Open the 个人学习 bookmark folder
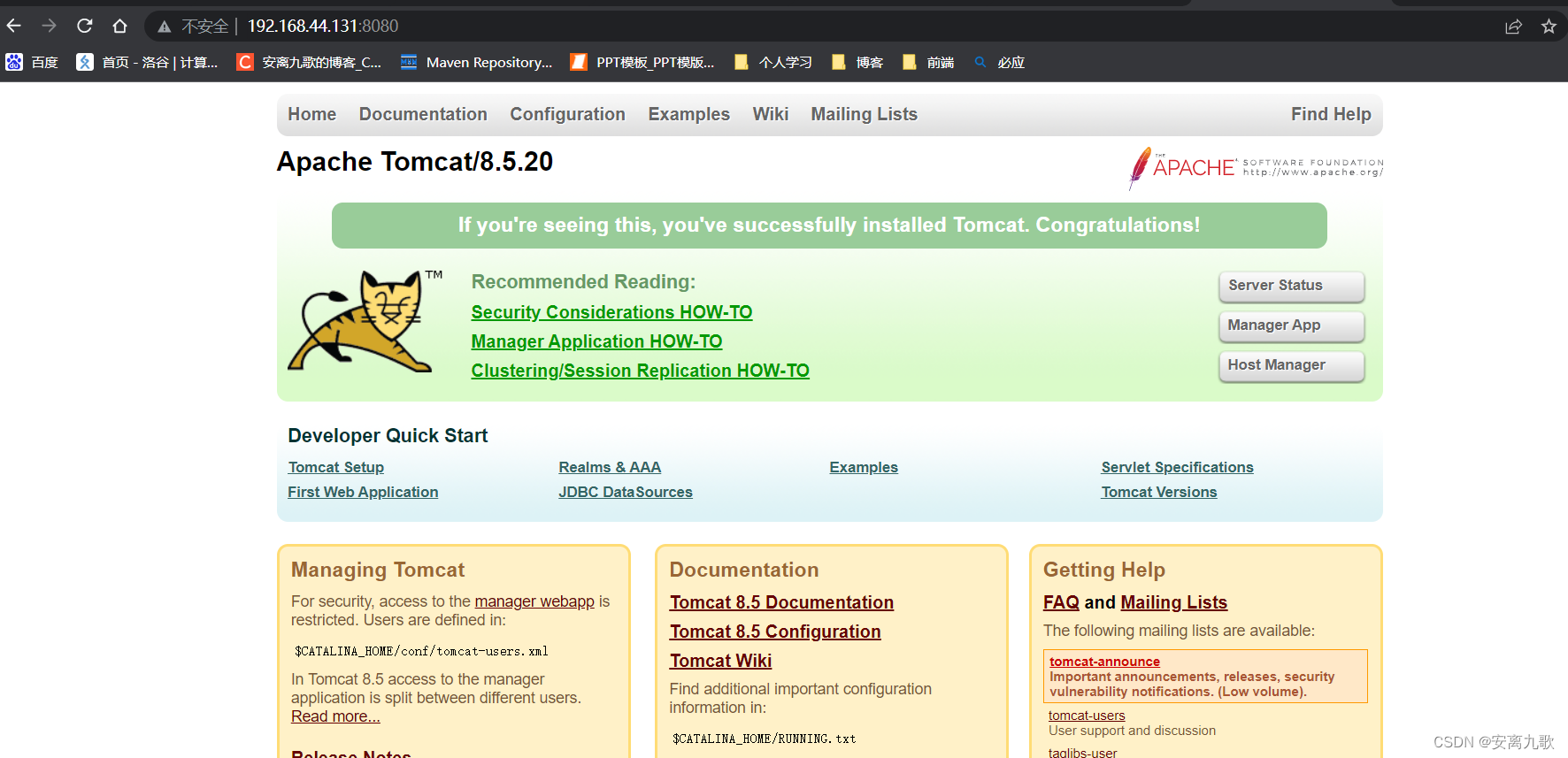 (x=773, y=62)
